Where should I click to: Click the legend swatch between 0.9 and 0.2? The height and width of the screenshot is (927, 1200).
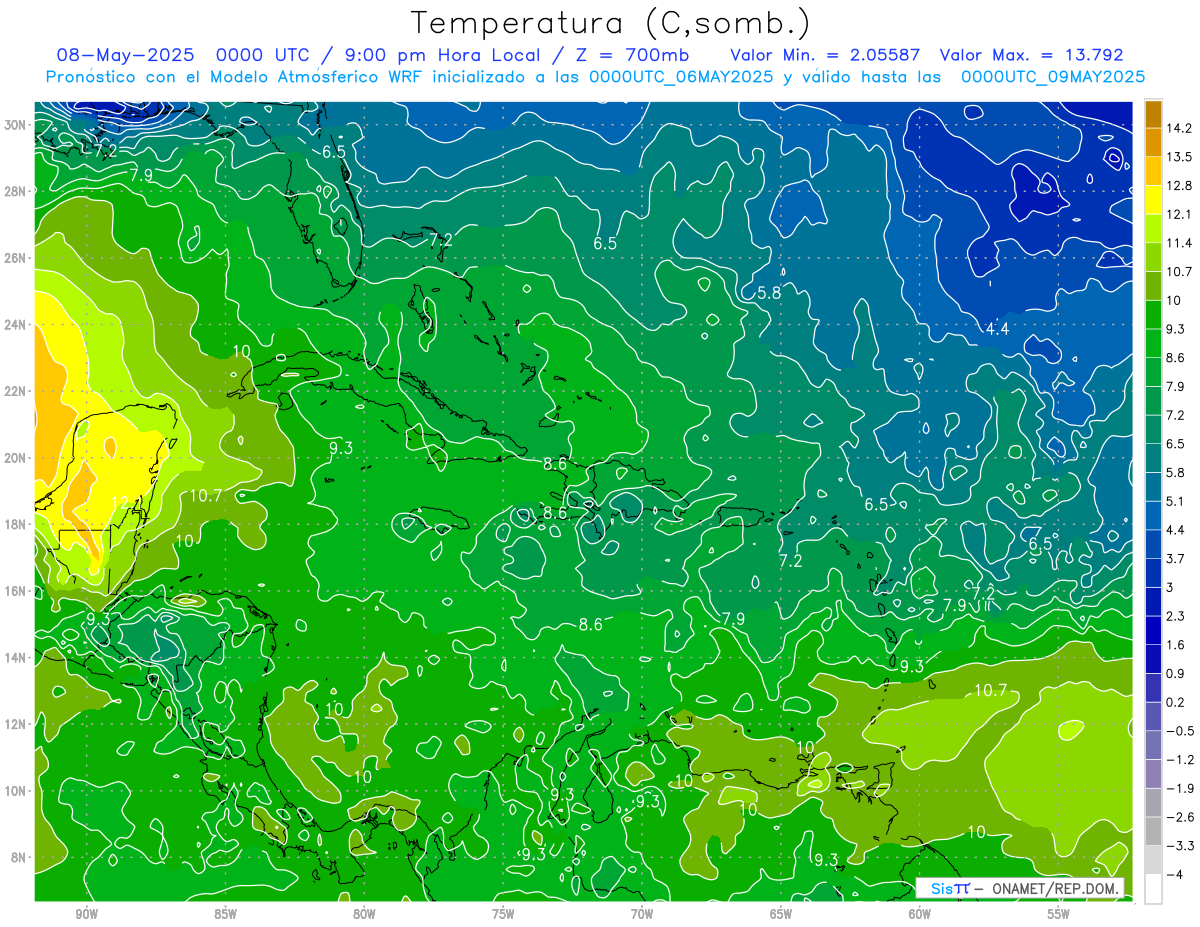pos(1153,688)
